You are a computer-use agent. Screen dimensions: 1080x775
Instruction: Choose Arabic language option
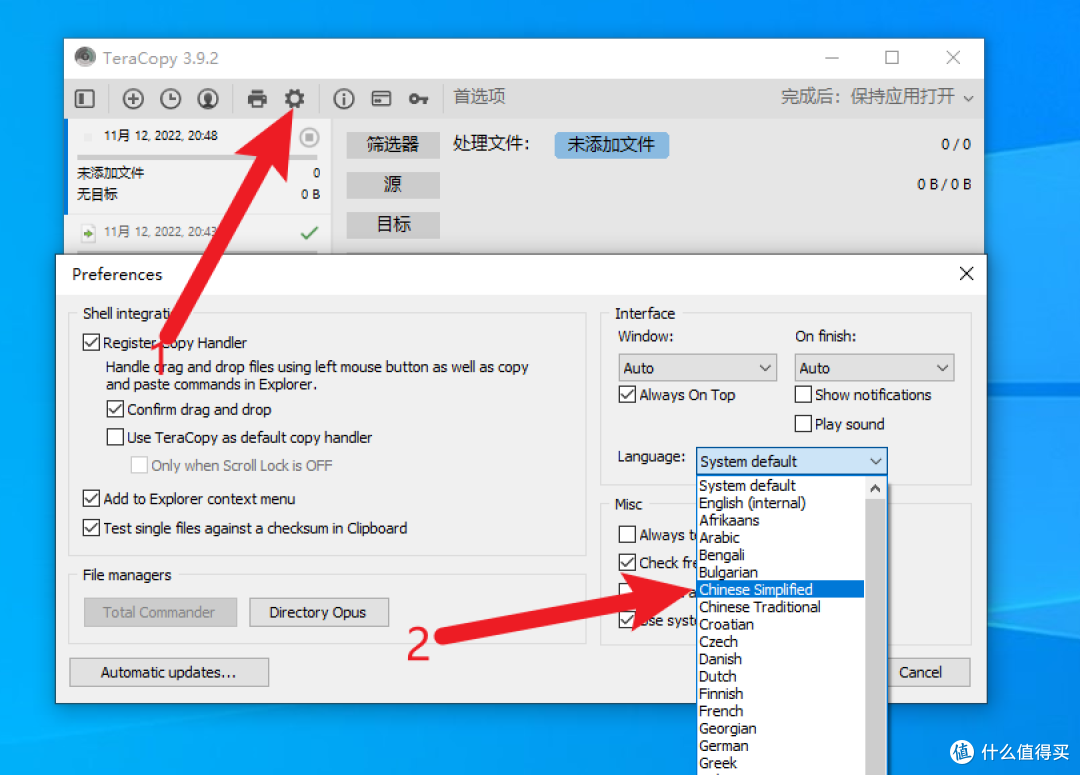780,537
